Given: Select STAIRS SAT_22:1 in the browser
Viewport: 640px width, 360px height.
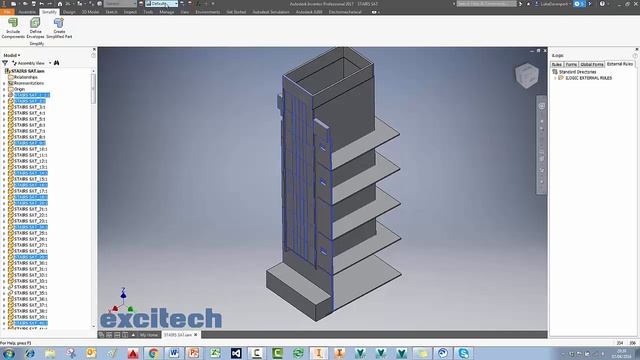Looking at the screenshot, I should click(31, 215).
